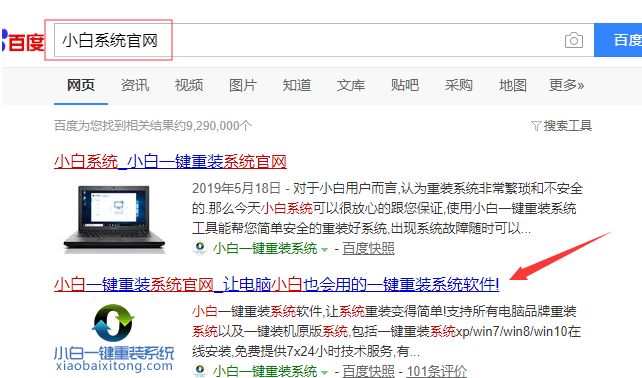
Task: Click the Baidu logo
Action: [23, 41]
